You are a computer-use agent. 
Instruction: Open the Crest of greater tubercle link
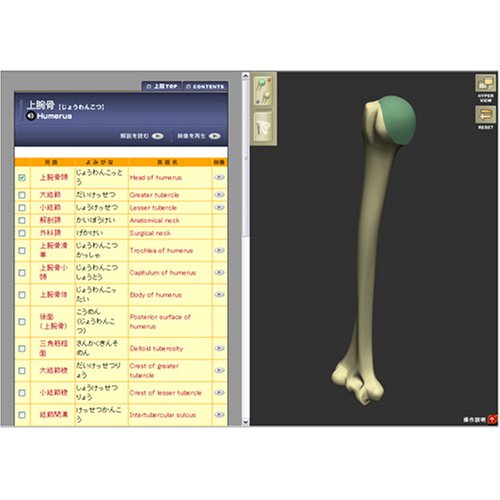click(154, 370)
